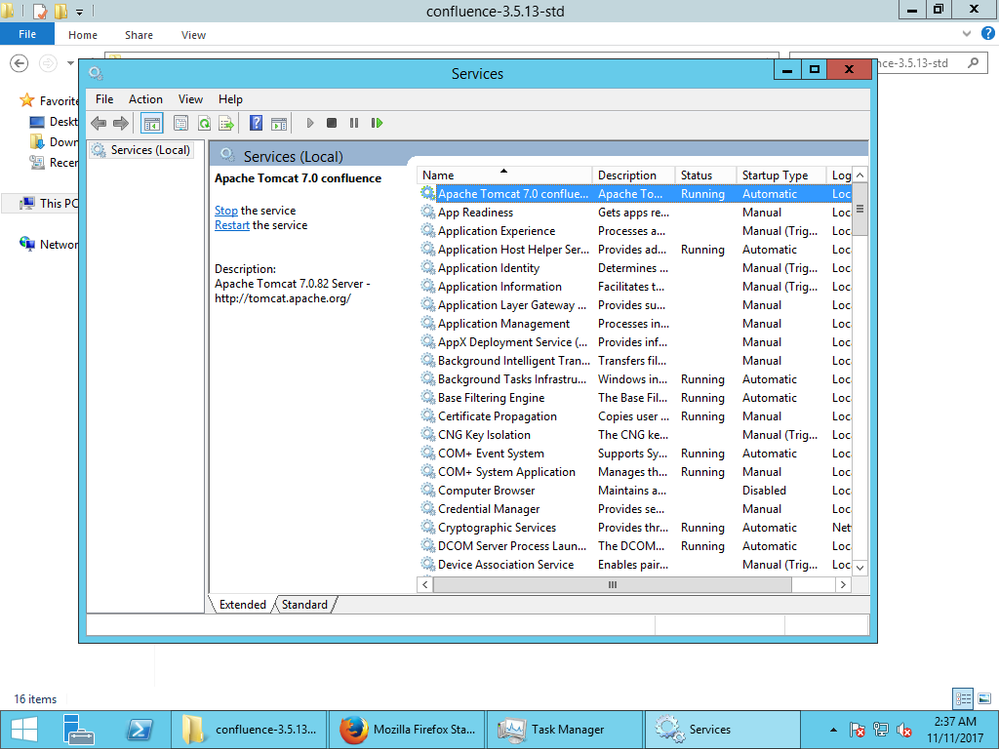Click the Restart the service link
999x749 pixels.
232,225
